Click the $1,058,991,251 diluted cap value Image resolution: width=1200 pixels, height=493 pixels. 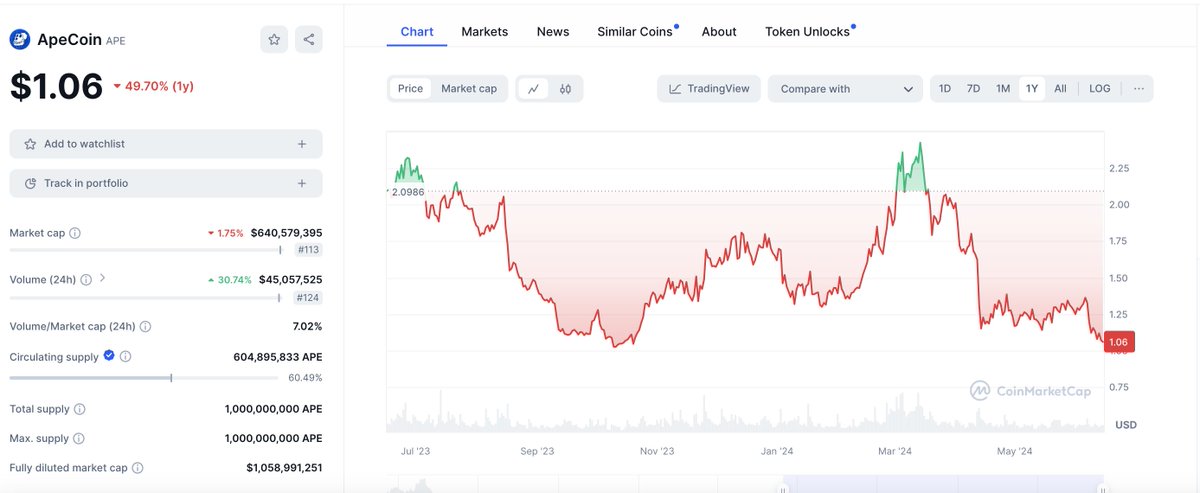point(284,468)
